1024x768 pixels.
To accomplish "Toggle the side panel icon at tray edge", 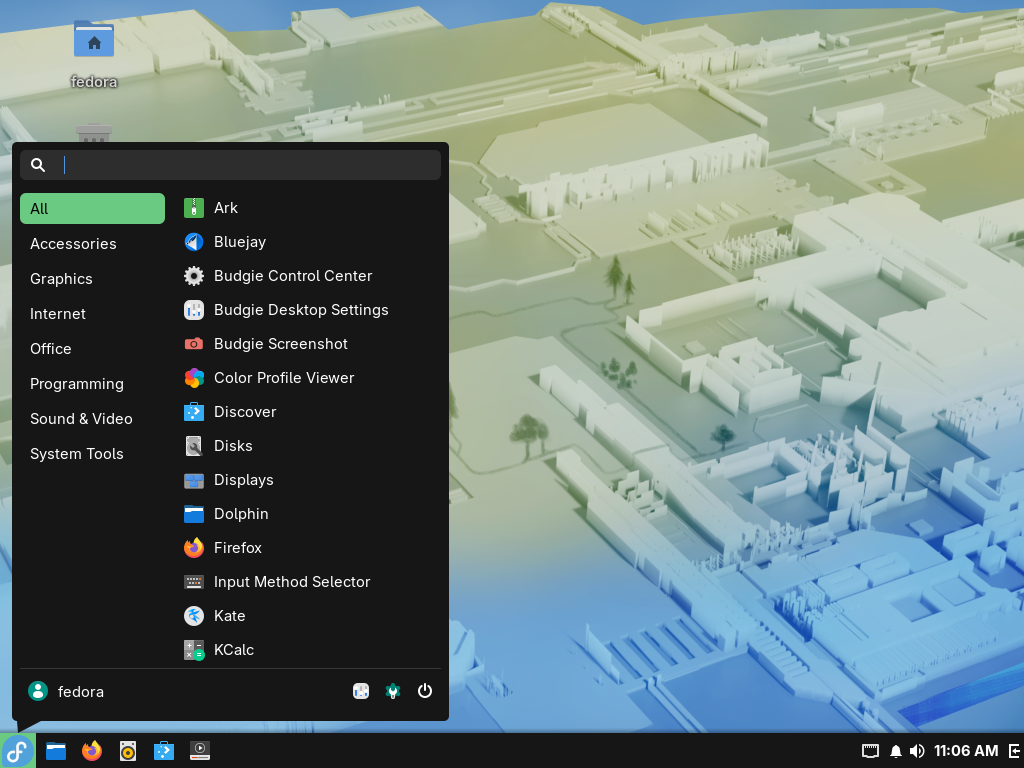I will [1016, 751].
